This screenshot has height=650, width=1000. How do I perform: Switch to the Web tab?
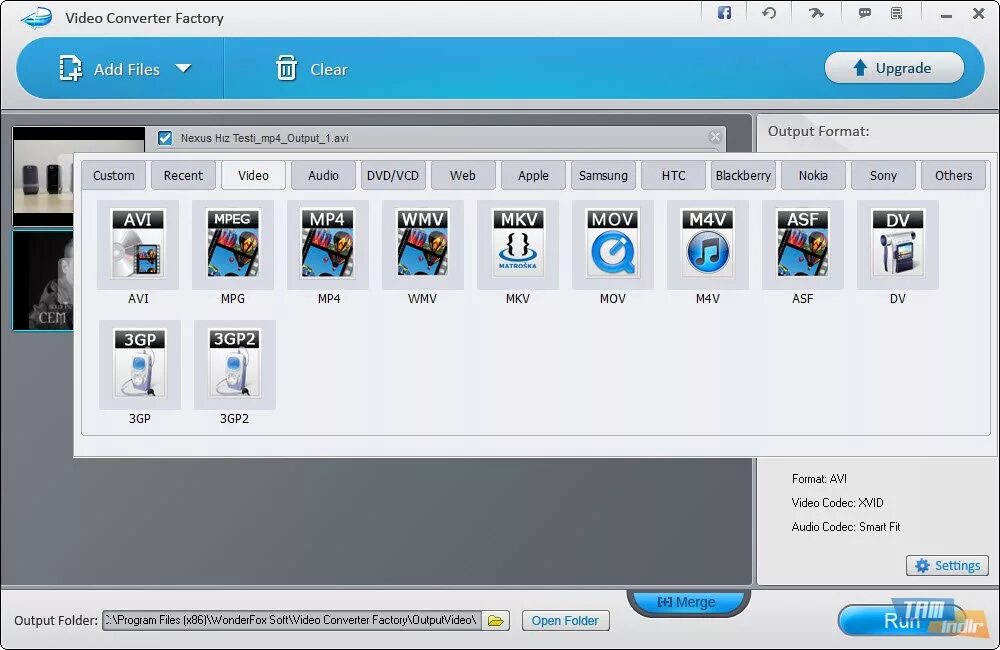pos(463,175)
